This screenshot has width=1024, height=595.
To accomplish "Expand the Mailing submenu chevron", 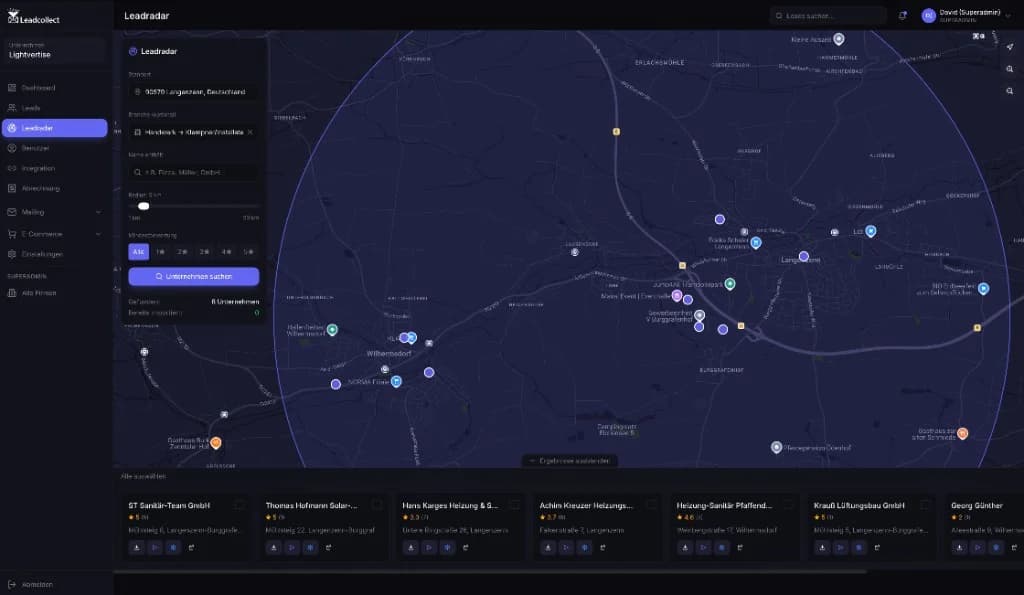I will (99, 212).
